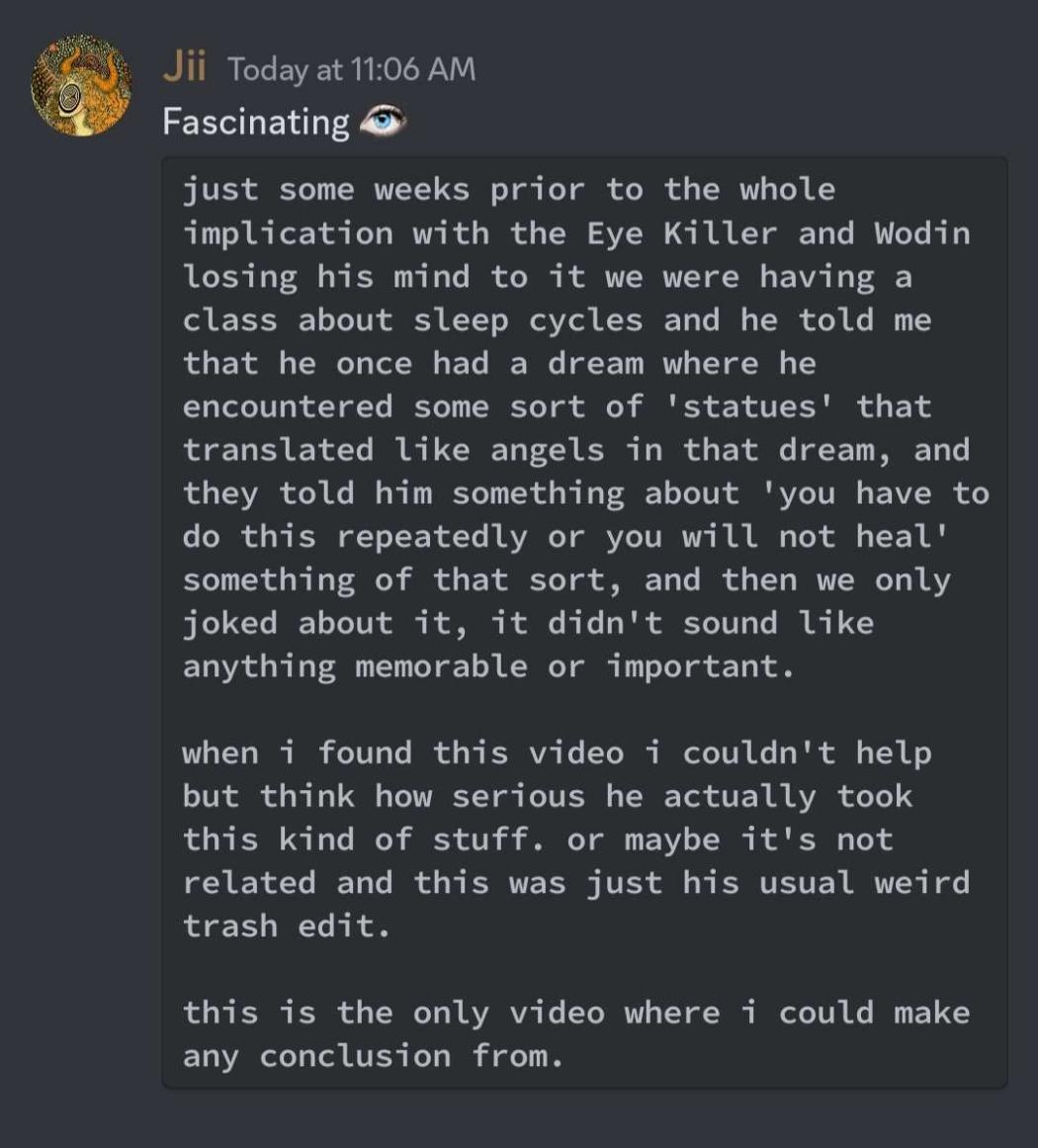Click the username Jii
The image size is (1038, 1148).
point(184,67)
